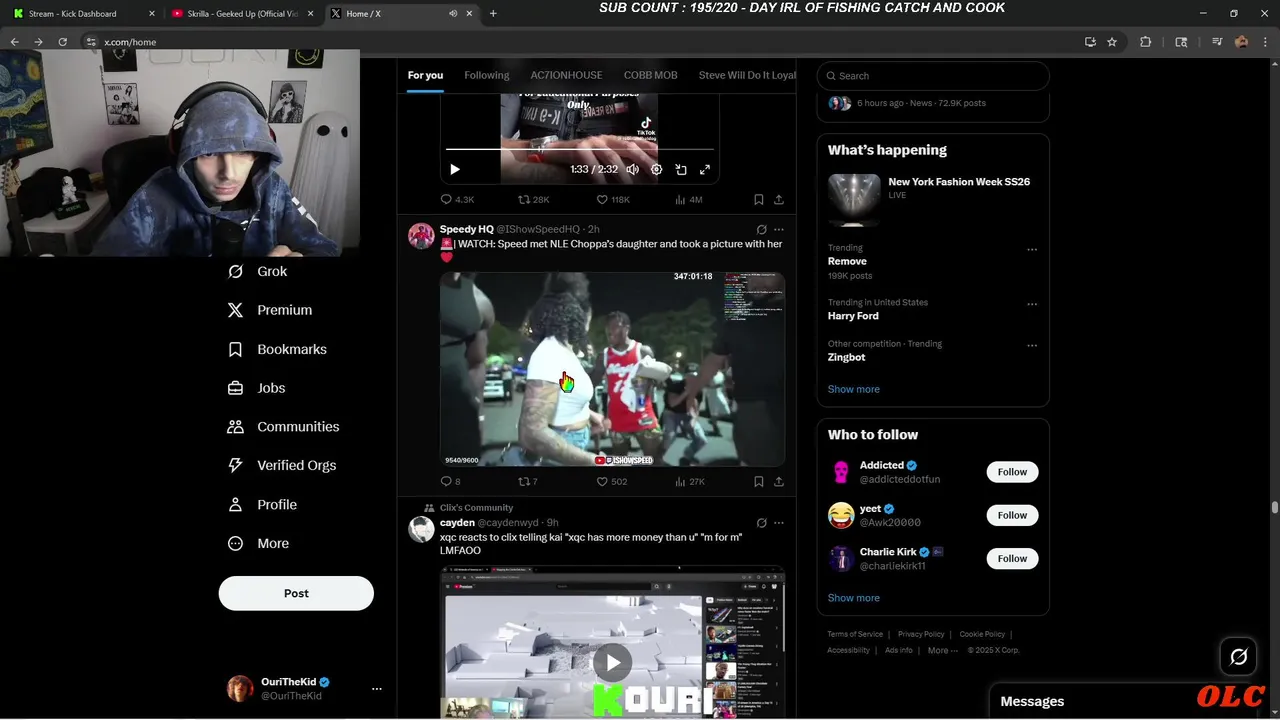Repost the Speedy HQ post
Image resolution: width=1280 pixels, height=720 pixels.
tap(528, 482)
